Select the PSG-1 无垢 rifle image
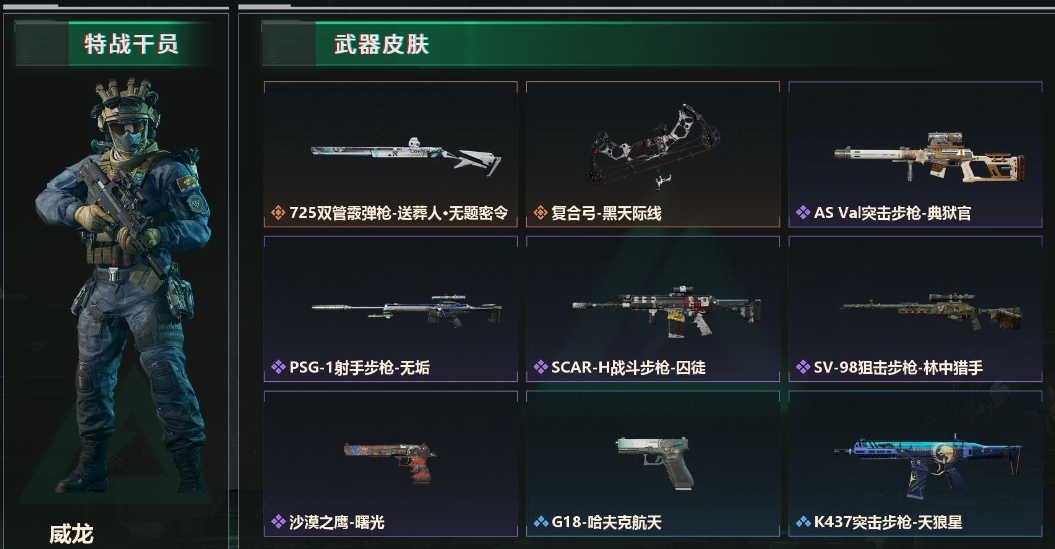Screen dimensions: 1055x549 pos(406,311)
